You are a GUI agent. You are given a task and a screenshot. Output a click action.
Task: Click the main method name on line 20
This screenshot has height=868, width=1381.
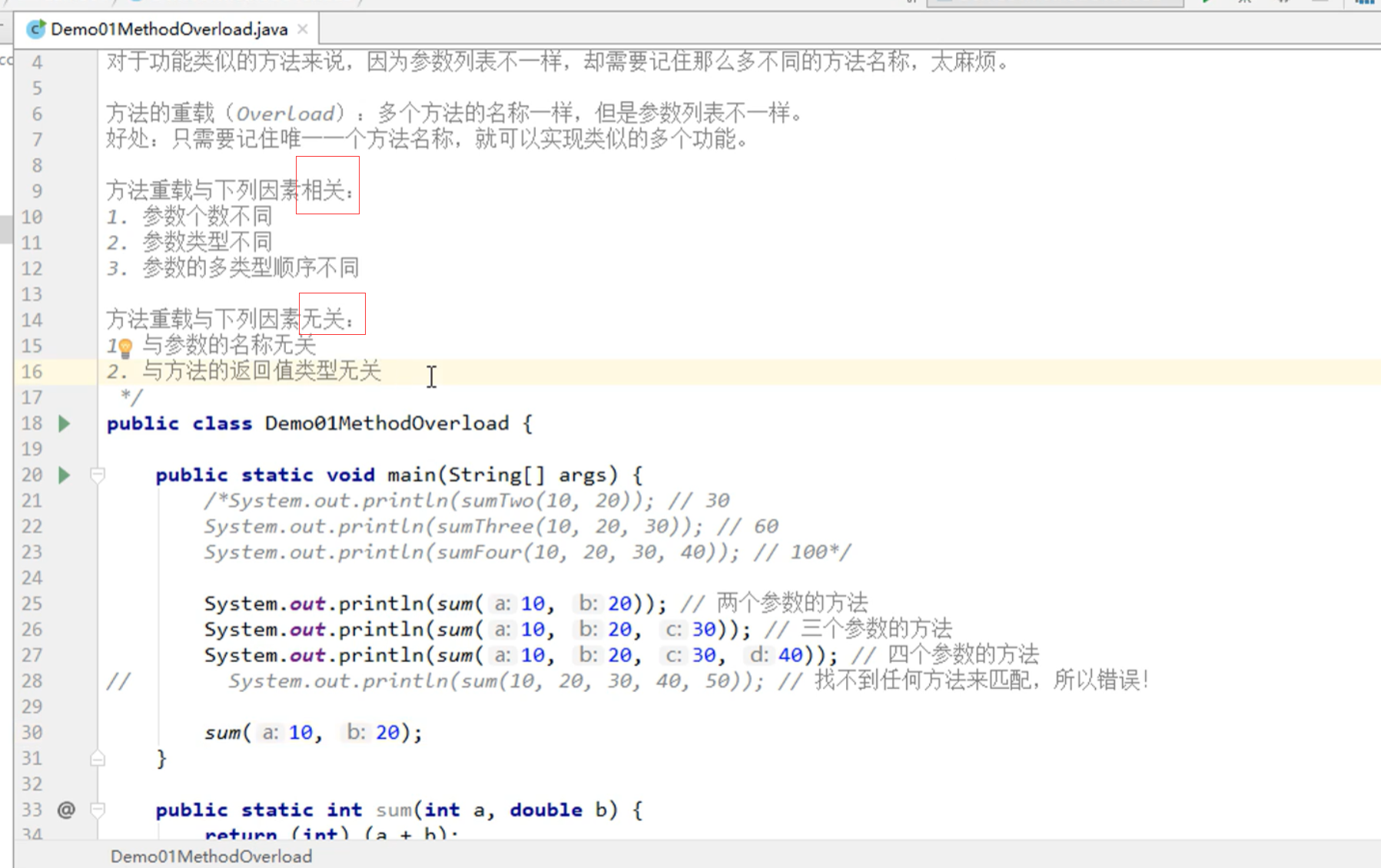click(411, 475)
